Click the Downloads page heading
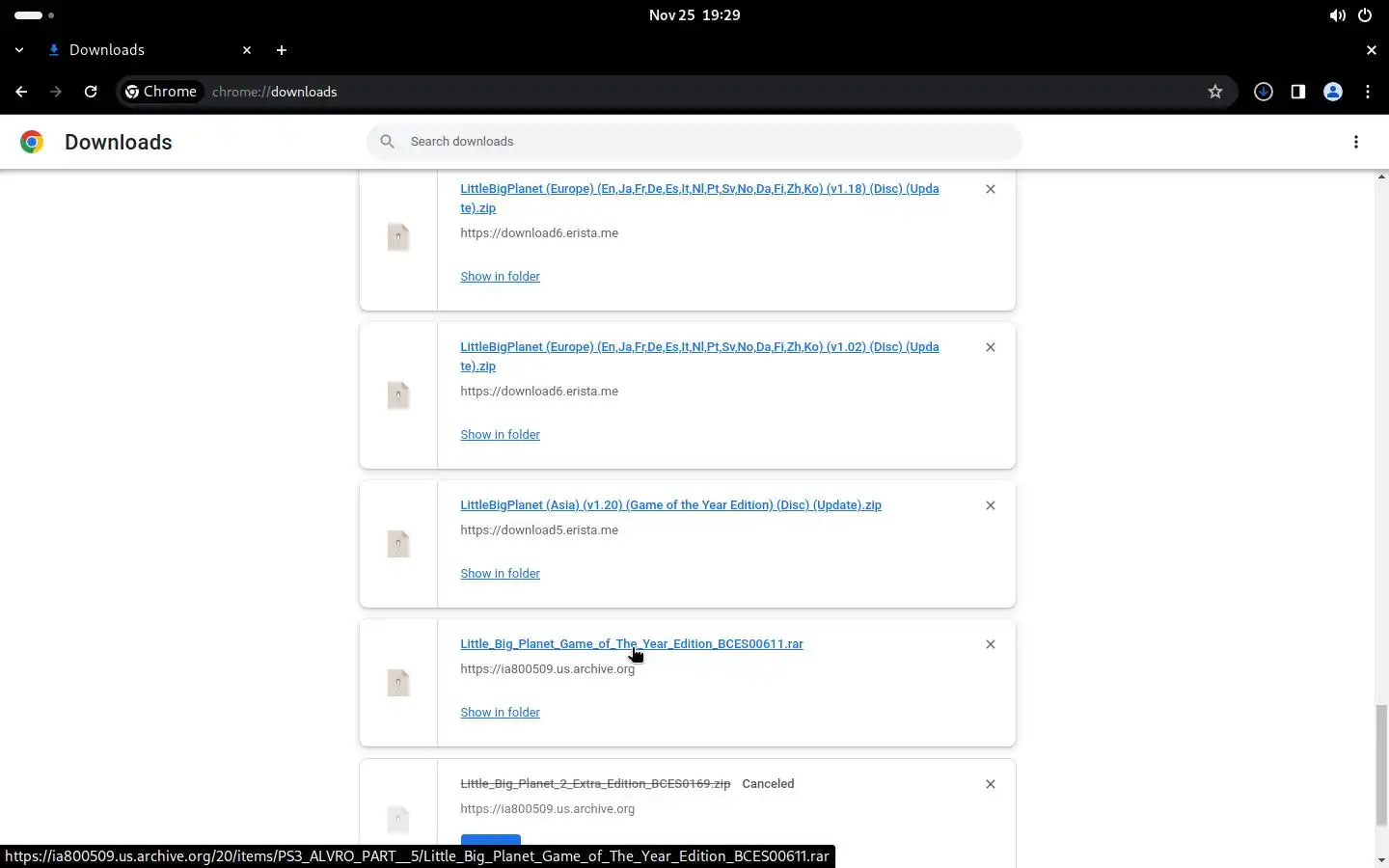Viewport: 1389px width, 868px height. click(119, 142)
